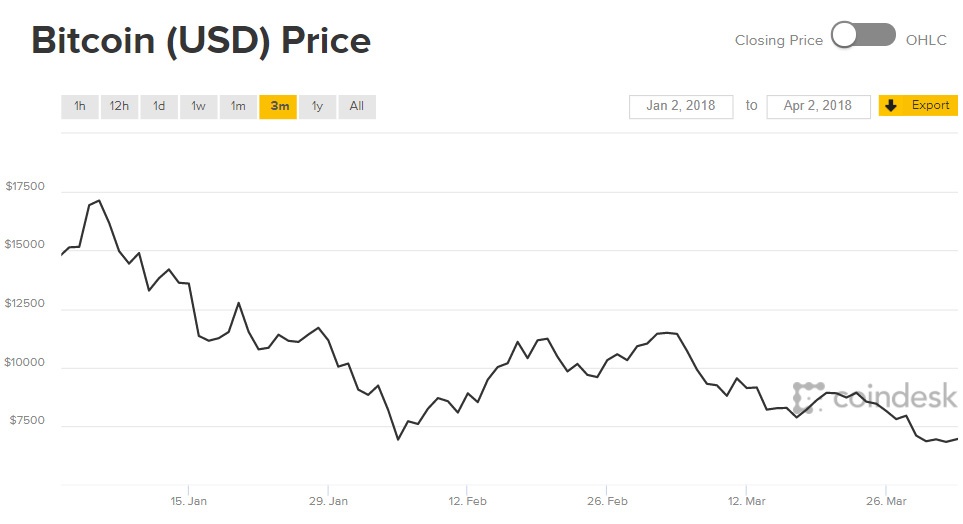Switch to 1w time range
963x524 pixels.
pos(199,106)
